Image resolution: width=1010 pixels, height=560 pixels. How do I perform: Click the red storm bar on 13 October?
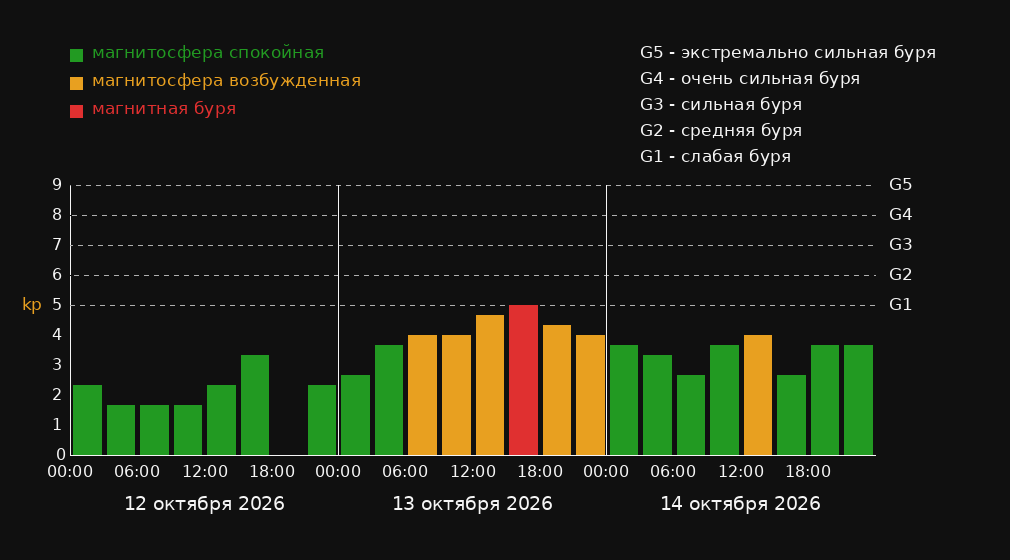point(523,380)
